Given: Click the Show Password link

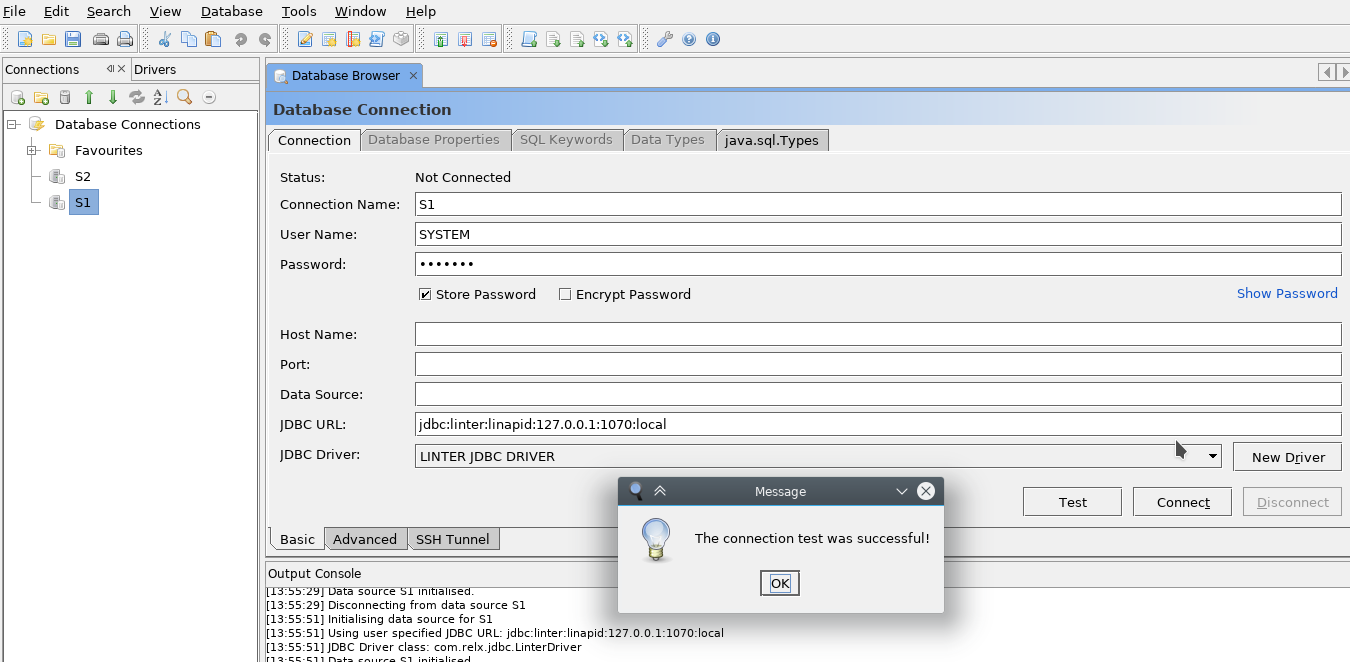Looking at the screenshot, I should click(1286, 294).
